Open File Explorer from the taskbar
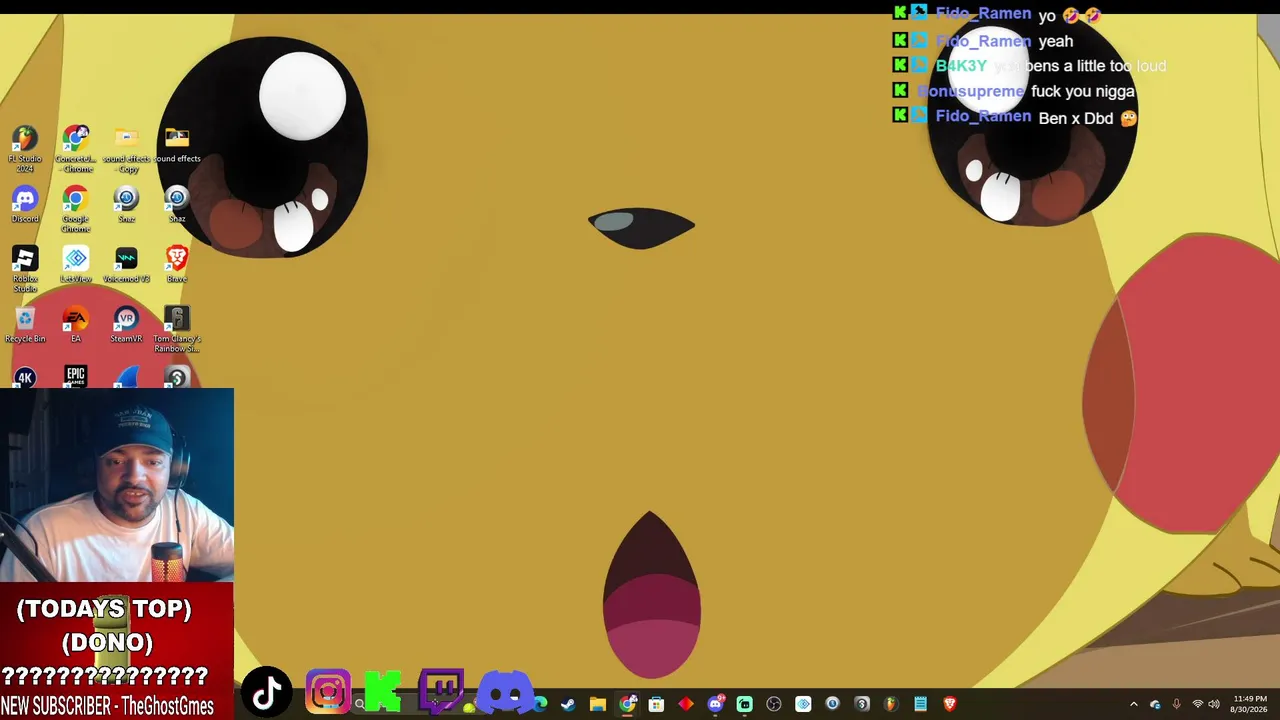The height and width of the screenshot is (720, 1280). pos(598,704)
